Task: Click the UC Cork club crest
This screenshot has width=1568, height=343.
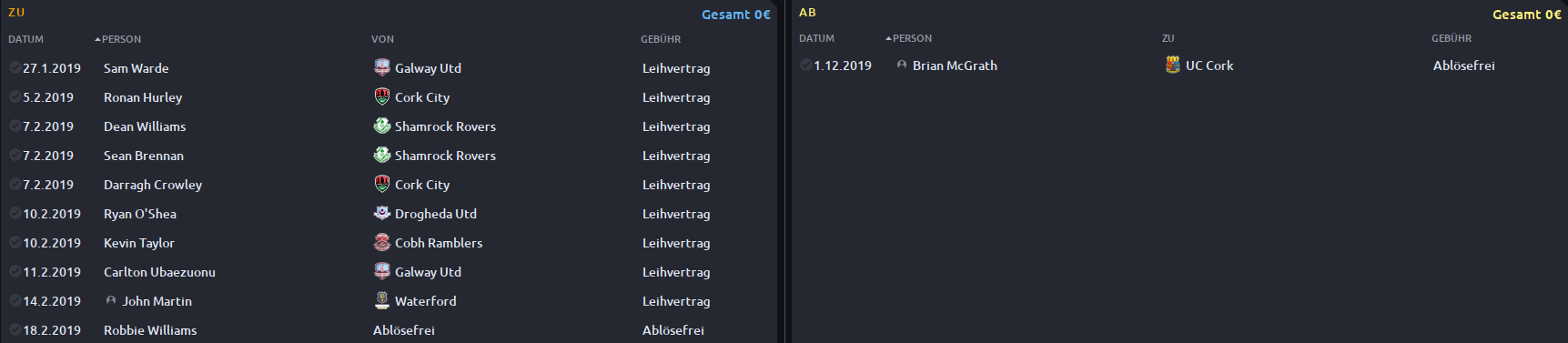Action: (1173, 65)
